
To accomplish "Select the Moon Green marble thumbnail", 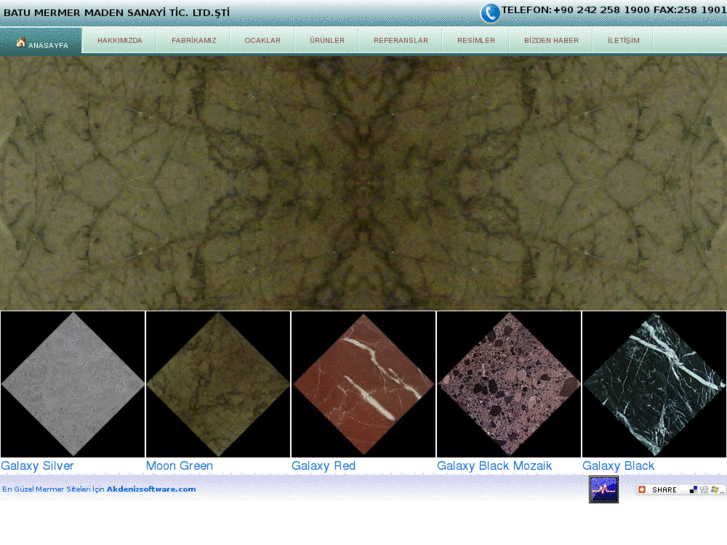I will 218,384.
